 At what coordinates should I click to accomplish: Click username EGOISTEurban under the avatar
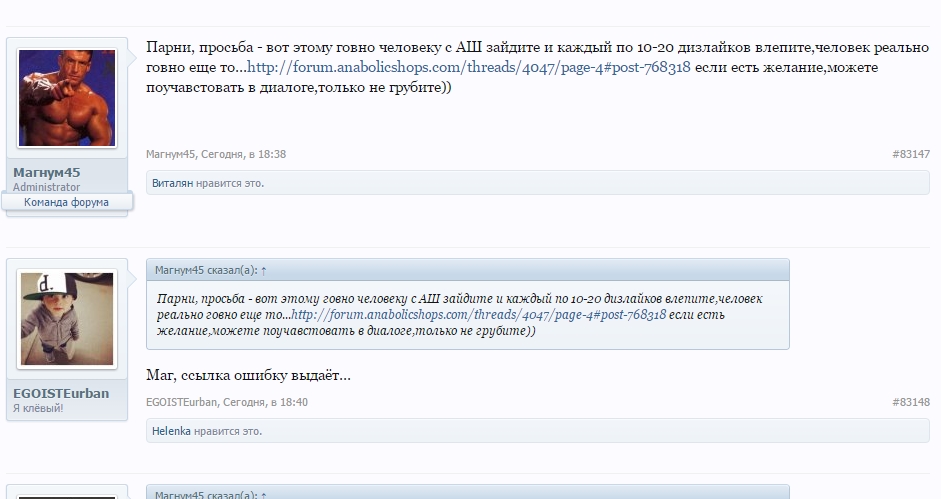[x=61, y=393]
